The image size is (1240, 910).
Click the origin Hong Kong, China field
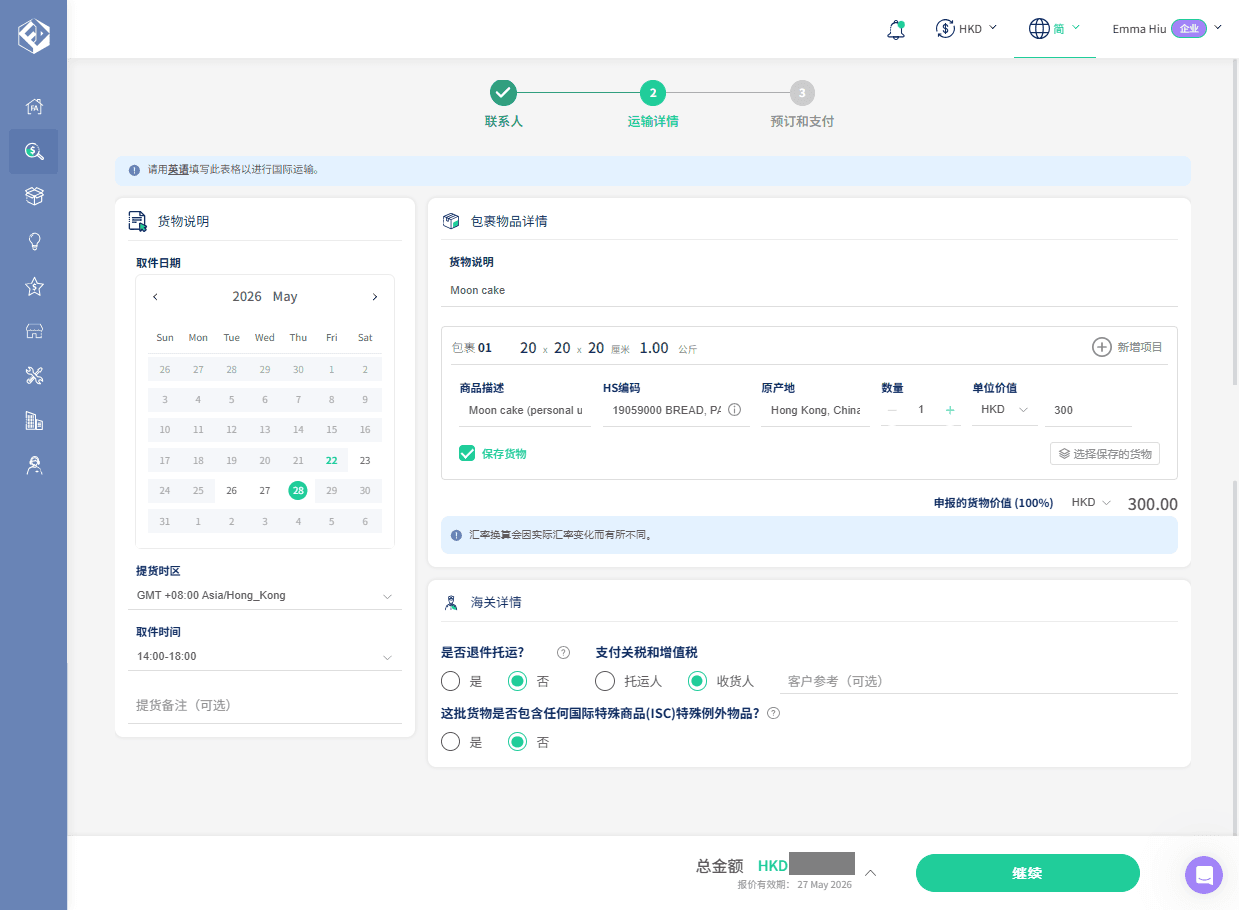tap(815, 410)
